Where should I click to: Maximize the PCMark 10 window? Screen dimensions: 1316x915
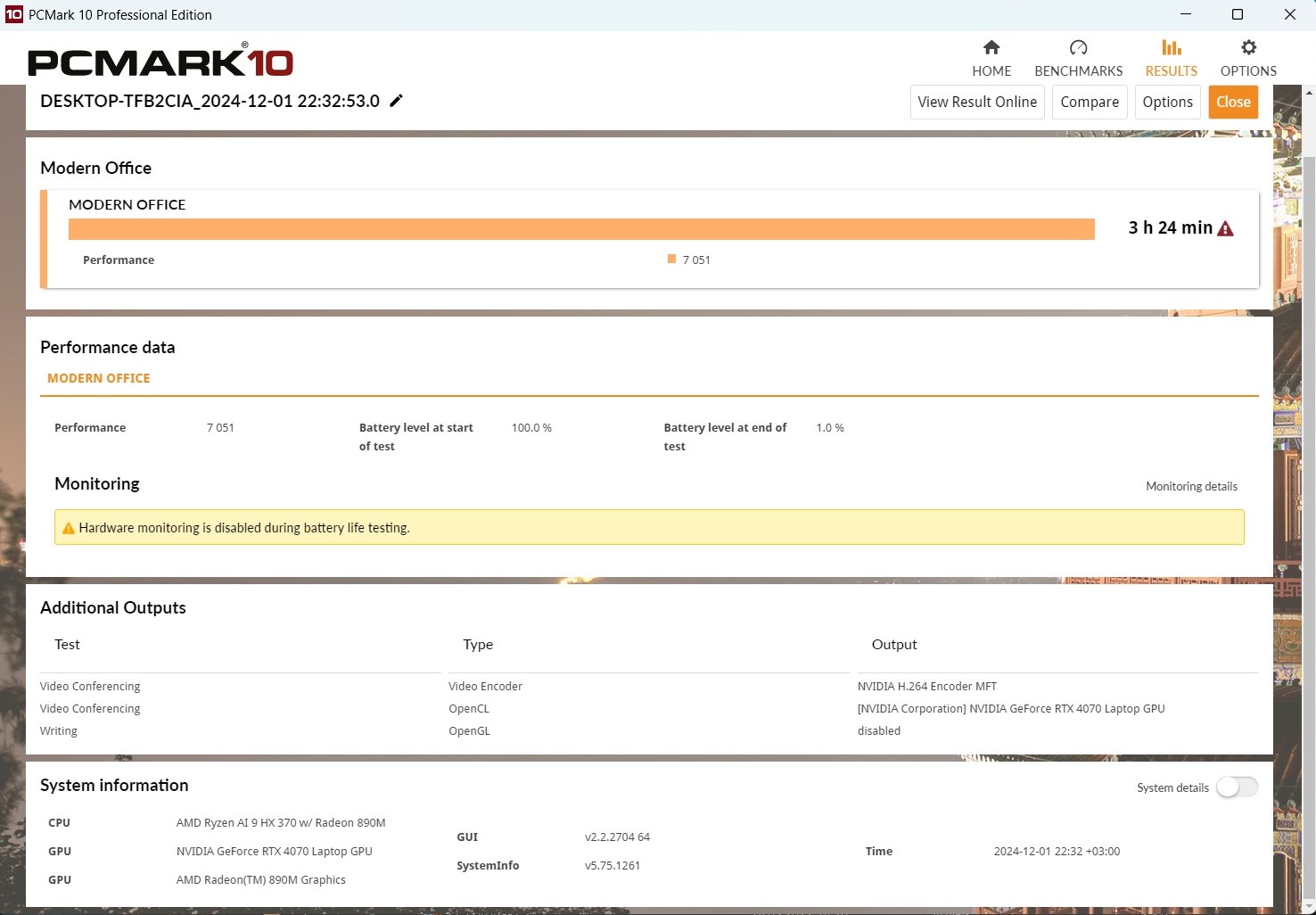tap(1238, 14)
